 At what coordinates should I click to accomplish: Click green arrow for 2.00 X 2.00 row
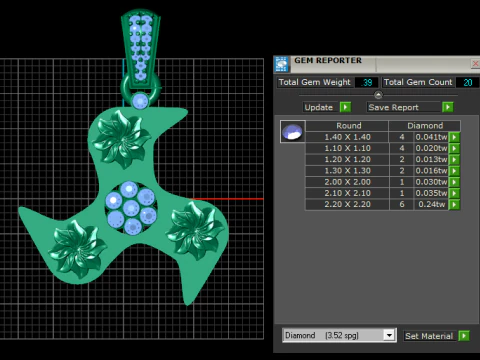pos(454,182)
